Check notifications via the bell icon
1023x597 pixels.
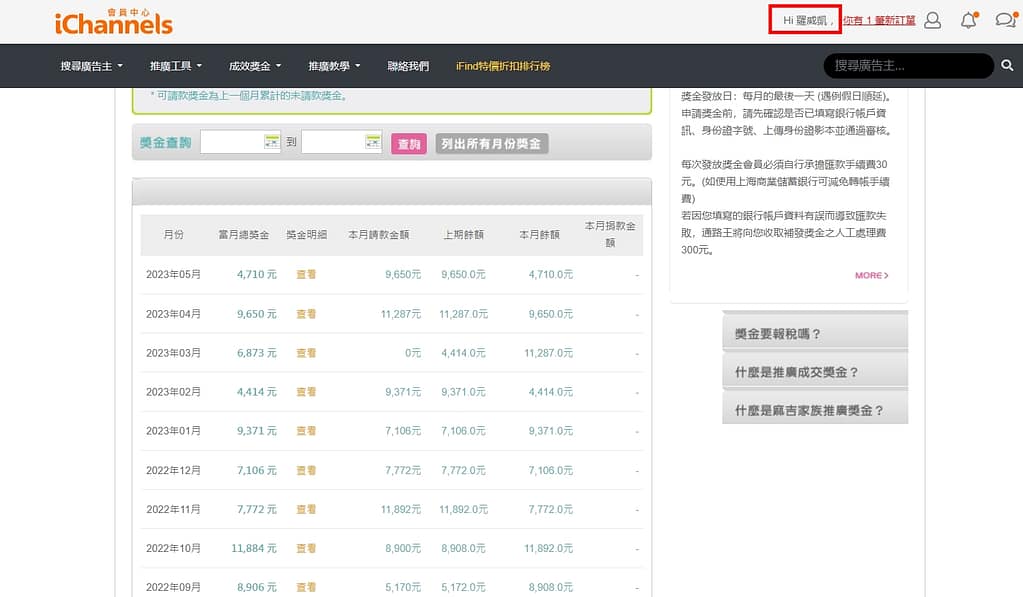pos(967,19)
